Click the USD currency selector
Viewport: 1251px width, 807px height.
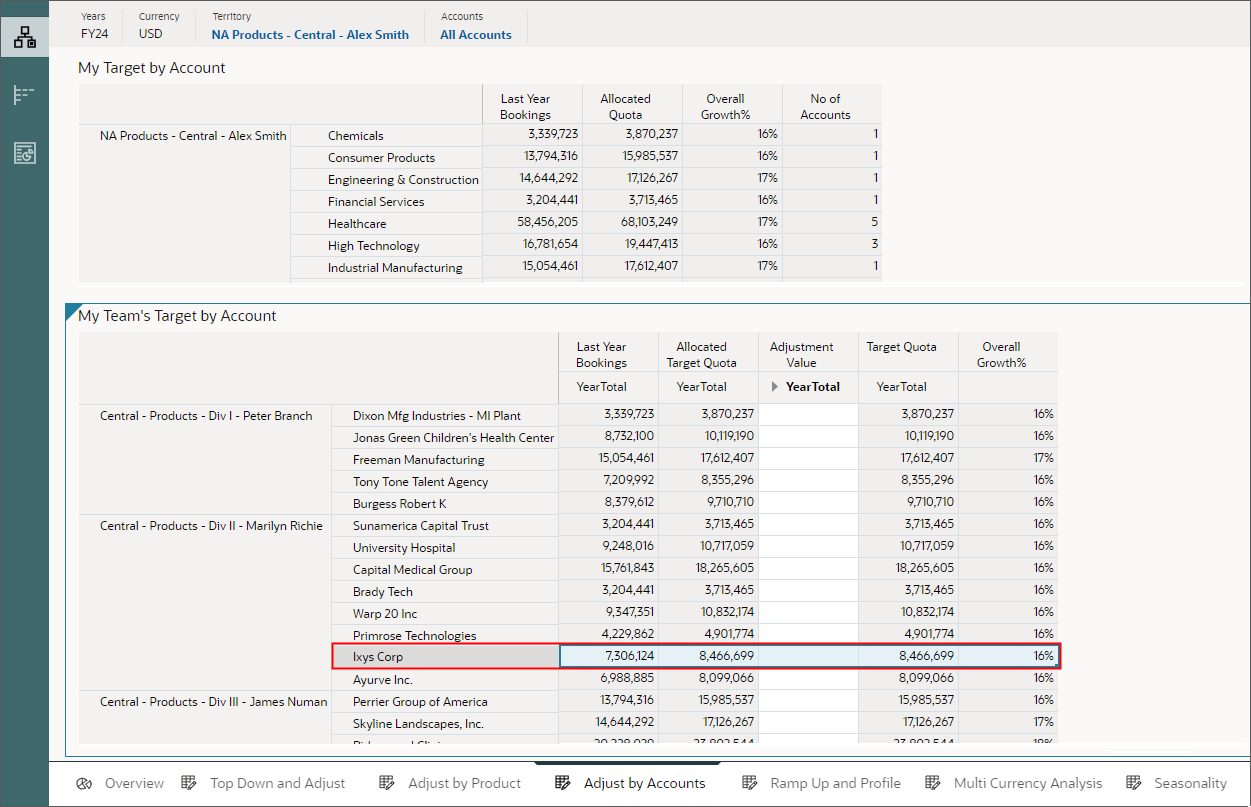click(x=150, y=33)
